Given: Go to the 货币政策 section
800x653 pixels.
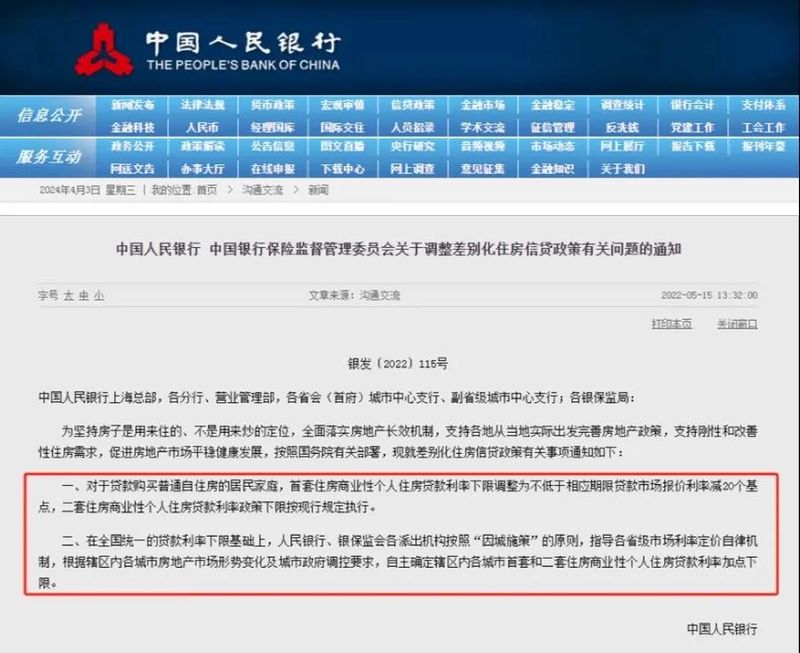Looking at the screenshot, I should tap(272, 105).
